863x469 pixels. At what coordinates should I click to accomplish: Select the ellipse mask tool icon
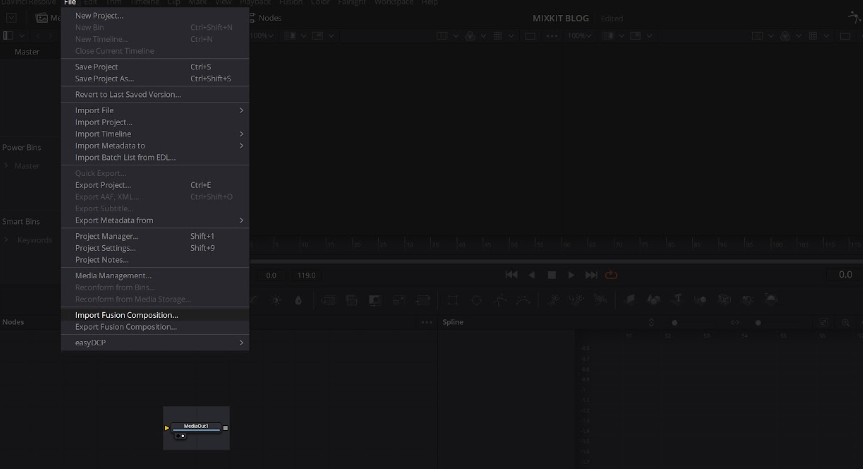tap(476, 299)
